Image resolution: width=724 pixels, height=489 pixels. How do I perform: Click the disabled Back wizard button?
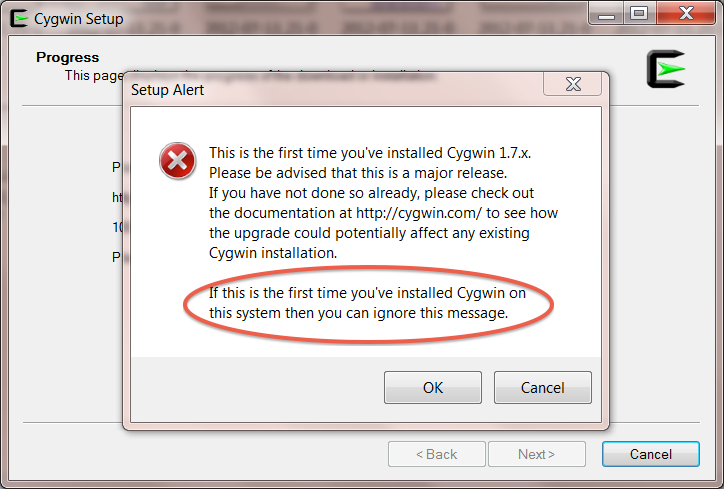click(x=437, y=454)
